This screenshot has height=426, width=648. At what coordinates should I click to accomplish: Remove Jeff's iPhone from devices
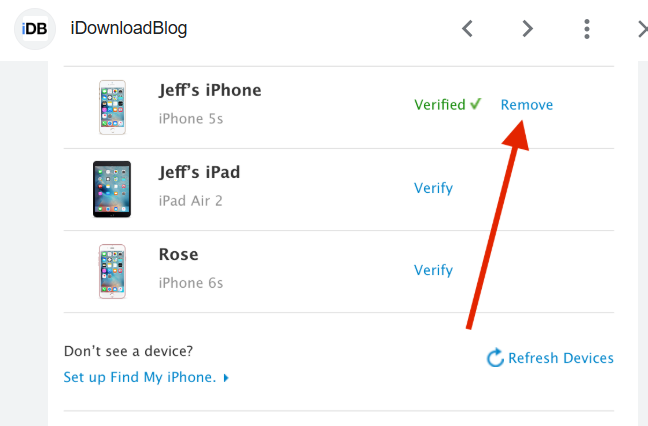tap(527, 105)
